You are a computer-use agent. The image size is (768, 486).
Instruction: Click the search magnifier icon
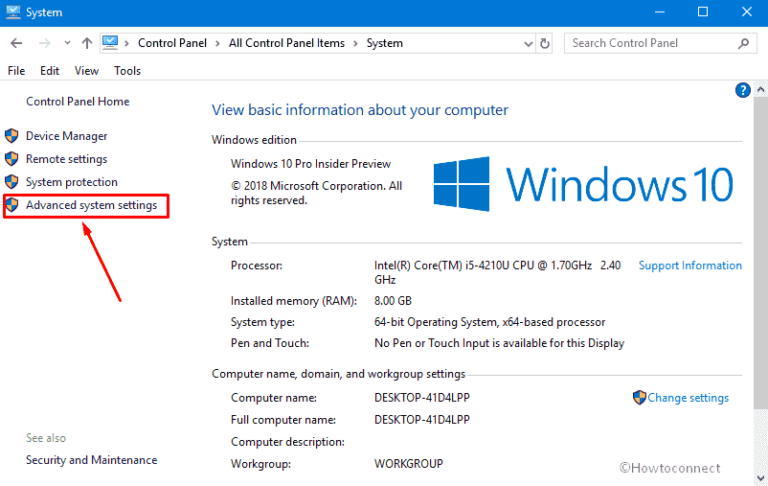[743, 43]
